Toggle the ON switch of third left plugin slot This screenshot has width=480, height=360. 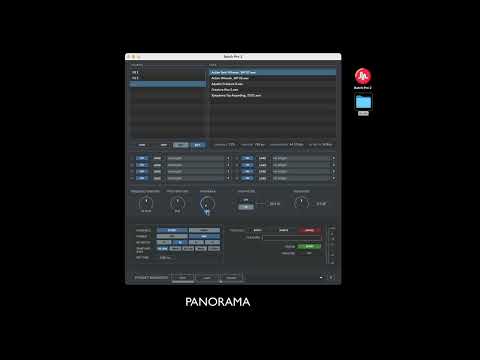click(x=142, y=172)
